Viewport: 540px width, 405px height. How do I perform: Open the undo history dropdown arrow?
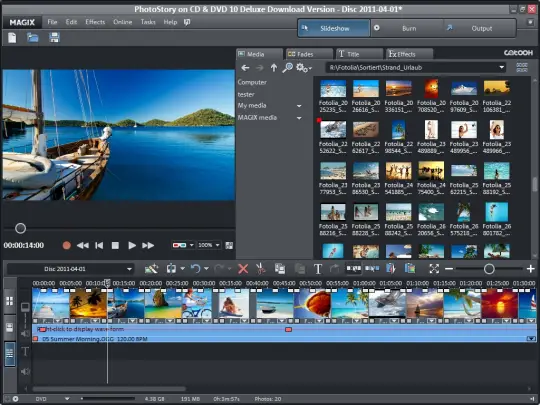[x=206, y=269]
